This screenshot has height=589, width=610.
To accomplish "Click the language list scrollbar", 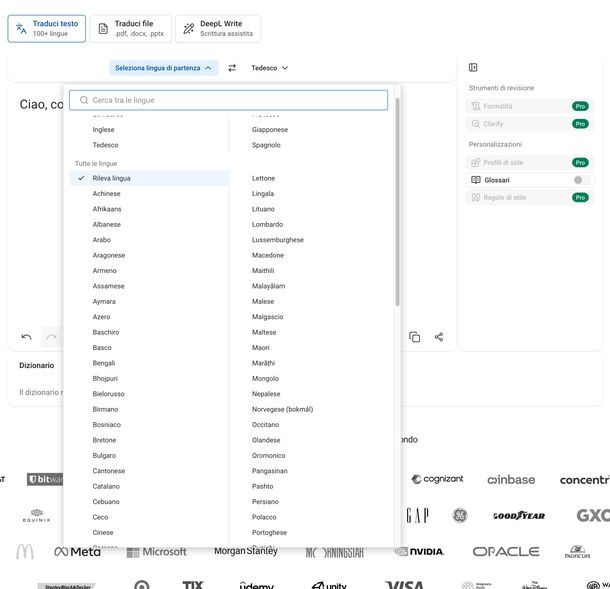I will pyautogui.click(x=397, y=200).
